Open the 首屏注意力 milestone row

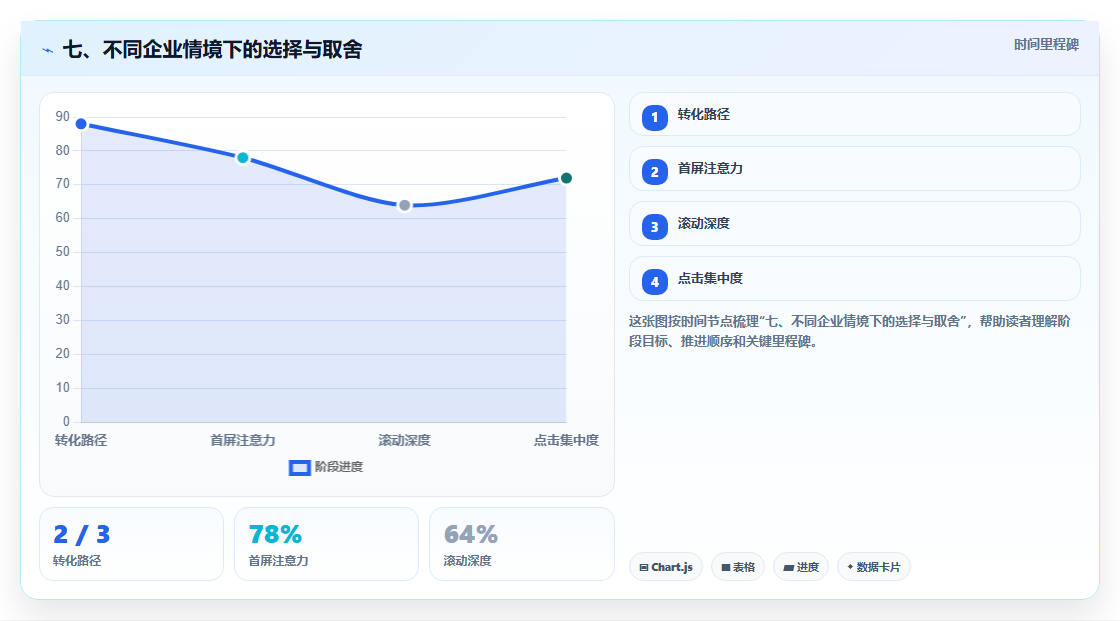[854, 169]
